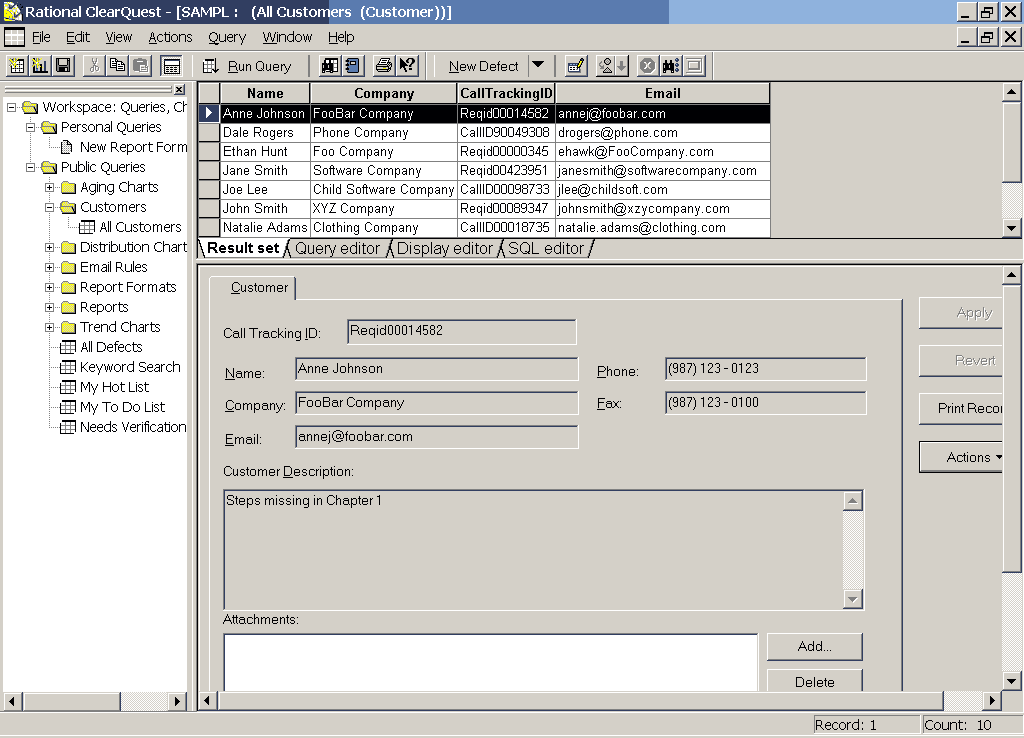1024x738 pixels.
Task: Expand the Email Rules folder
Action: point(50,267)
